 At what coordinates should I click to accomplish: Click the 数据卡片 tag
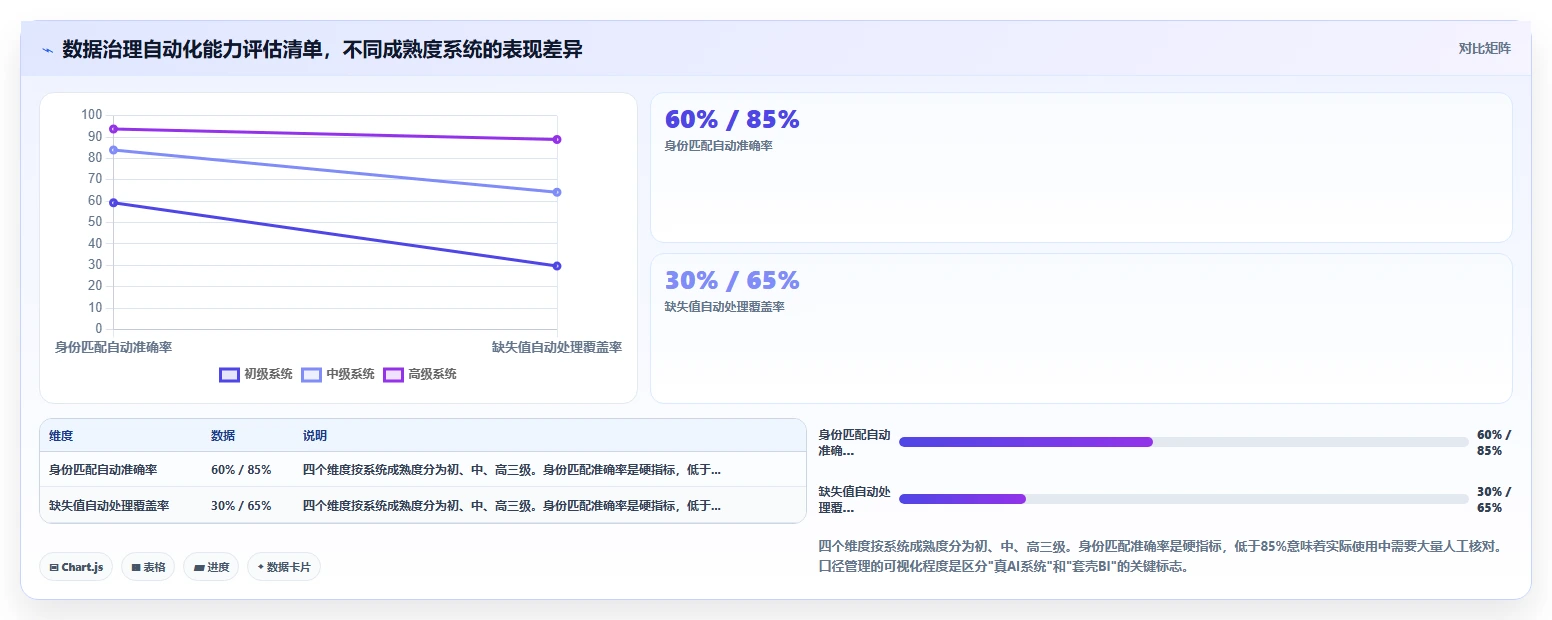pos(284,567)
